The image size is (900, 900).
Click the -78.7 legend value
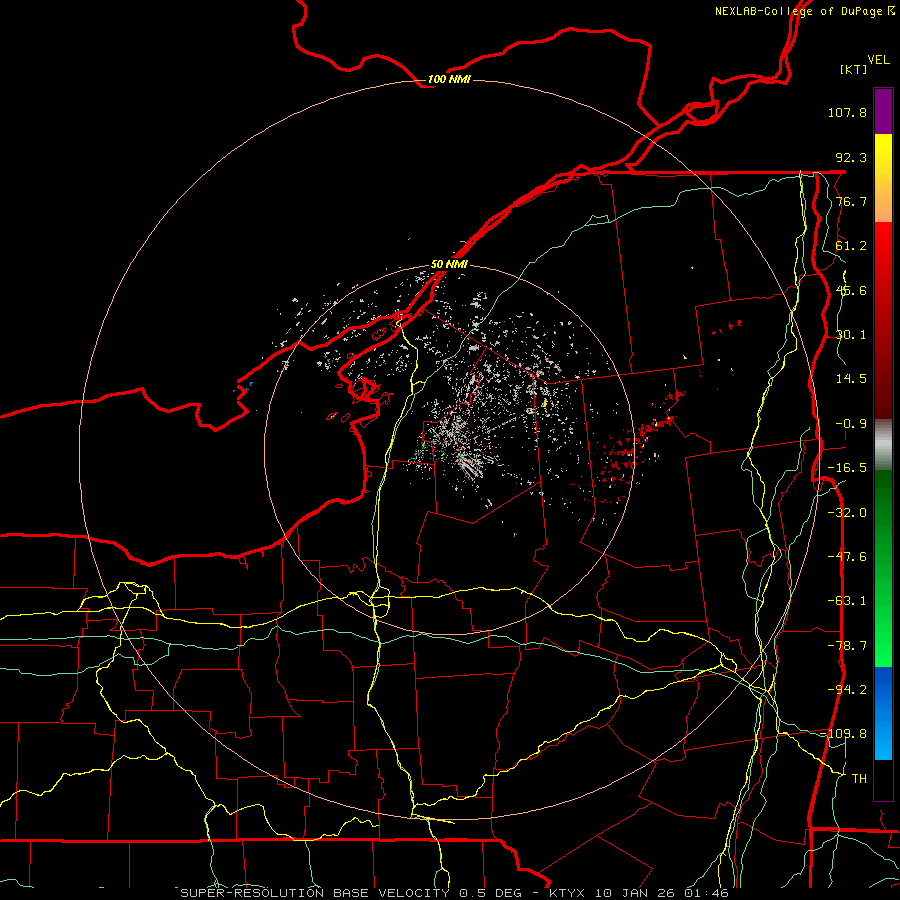pyautogui.click(x=847, y=646)
